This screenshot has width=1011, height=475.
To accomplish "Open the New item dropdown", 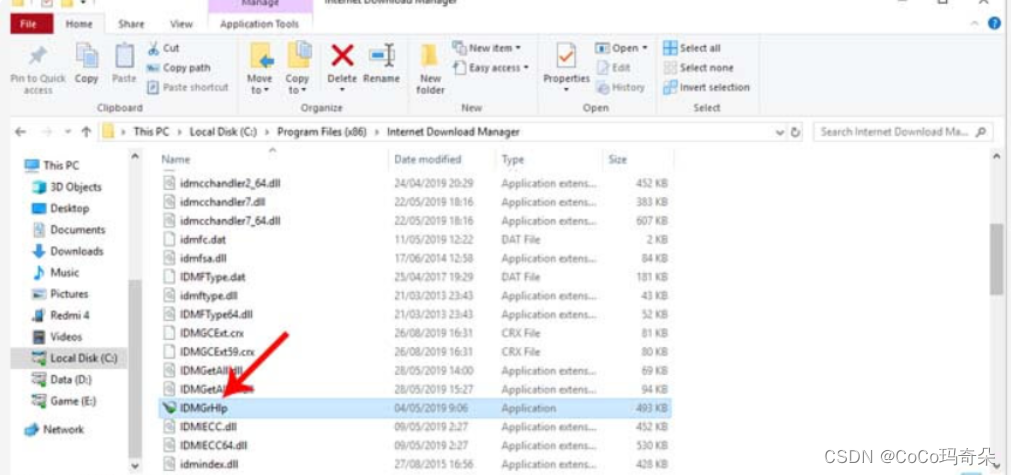I will point(486,48).
